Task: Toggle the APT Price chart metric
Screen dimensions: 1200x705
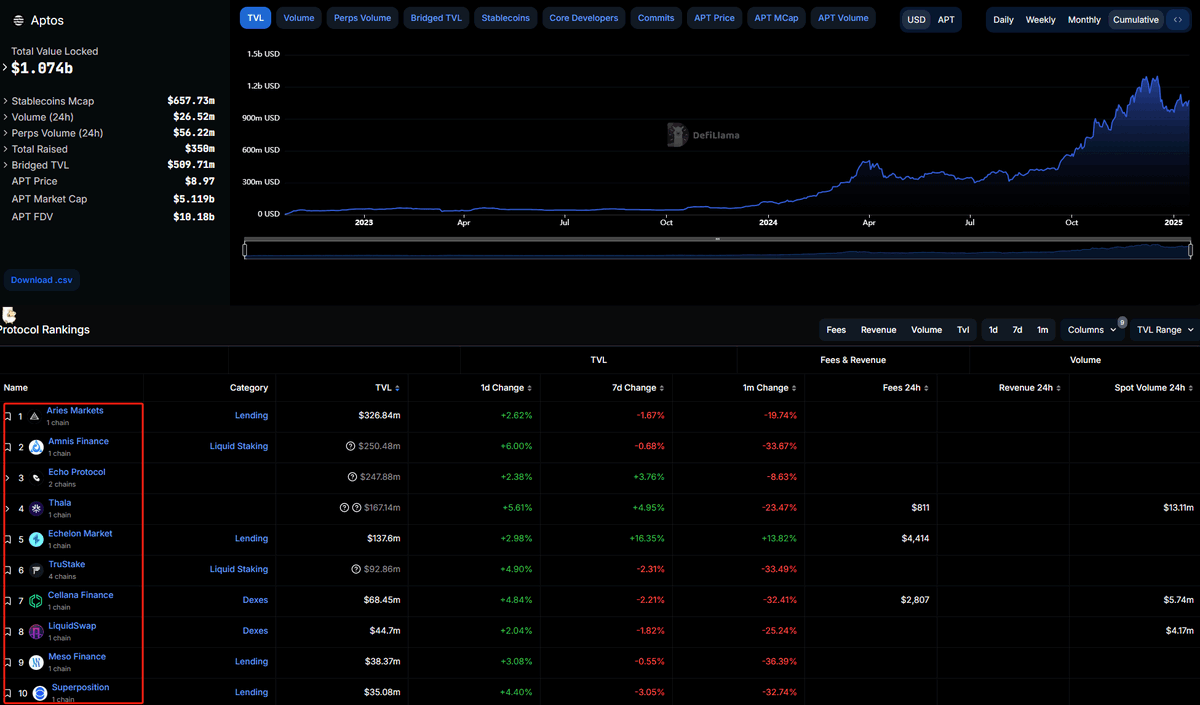Action: pos(715,18)
